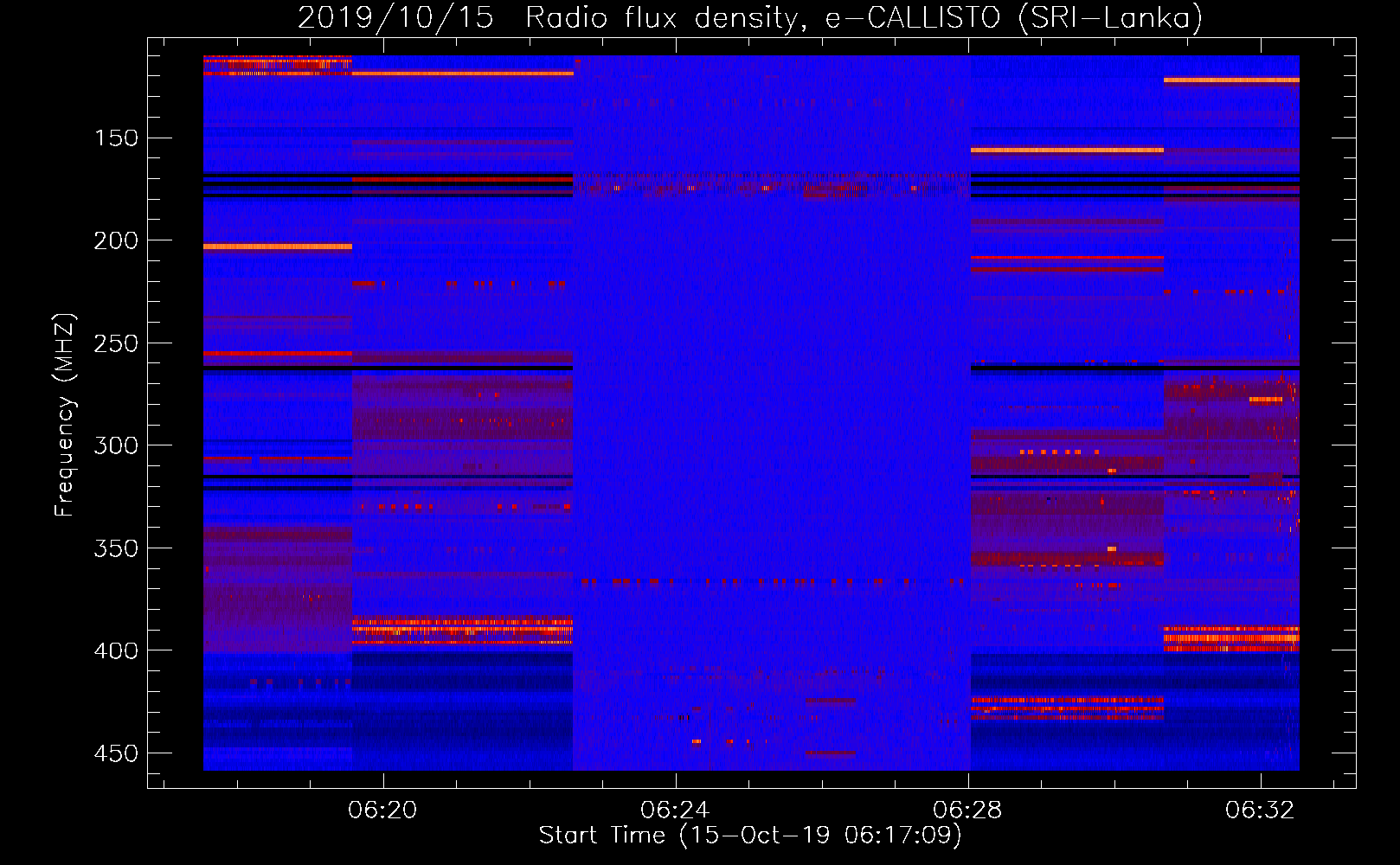Click the 150 frequency tick label
This screenshot has width=1400, height=865.
click(116, 138)
